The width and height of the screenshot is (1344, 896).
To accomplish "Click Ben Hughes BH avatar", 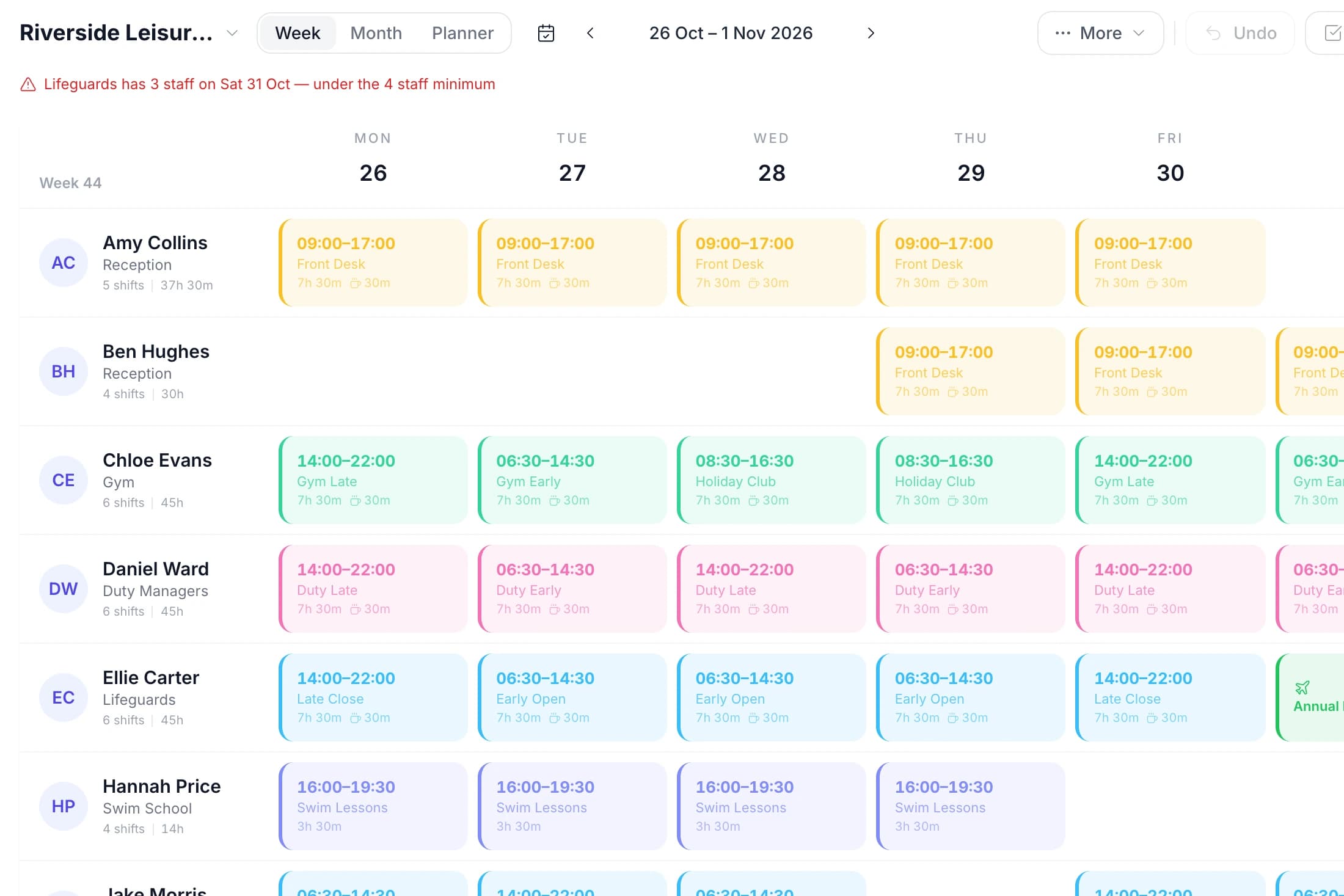I will point(64,371).
